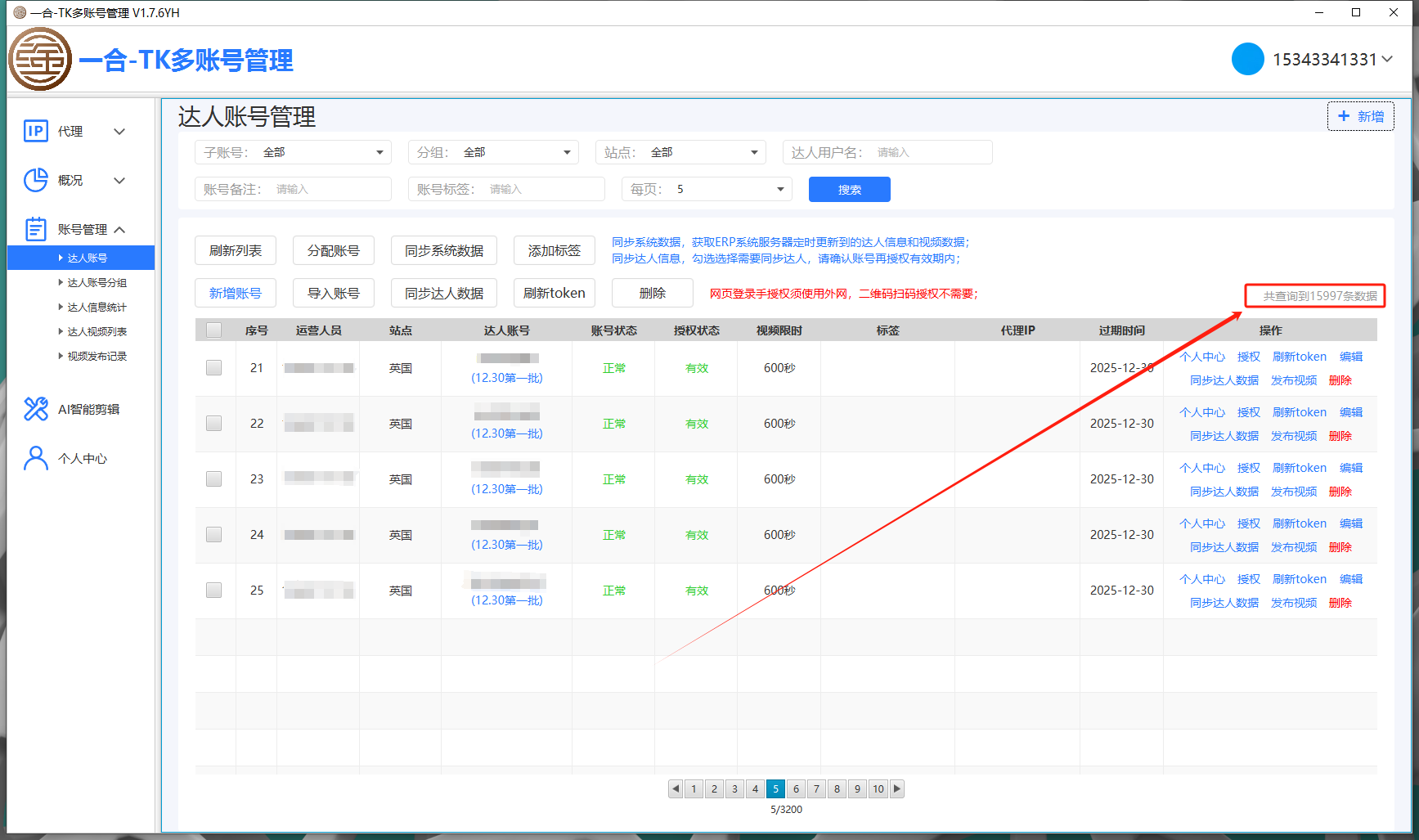1419x840 pixels.
Task: Select 达人账号 in the sidebar
Action: point(81,258)
